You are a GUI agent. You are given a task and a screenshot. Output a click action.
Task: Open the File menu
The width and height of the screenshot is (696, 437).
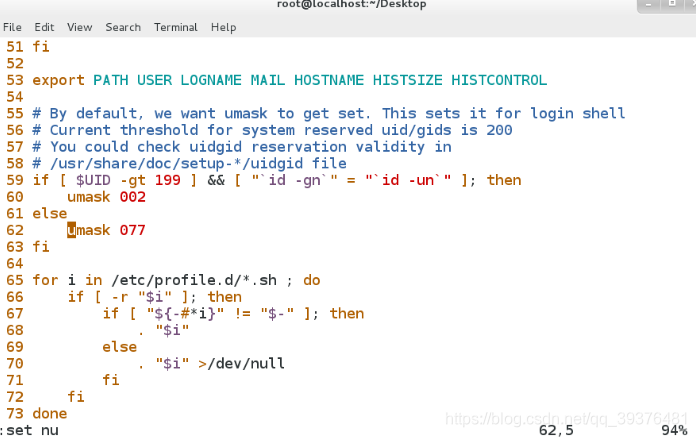(x=12, y=27)
